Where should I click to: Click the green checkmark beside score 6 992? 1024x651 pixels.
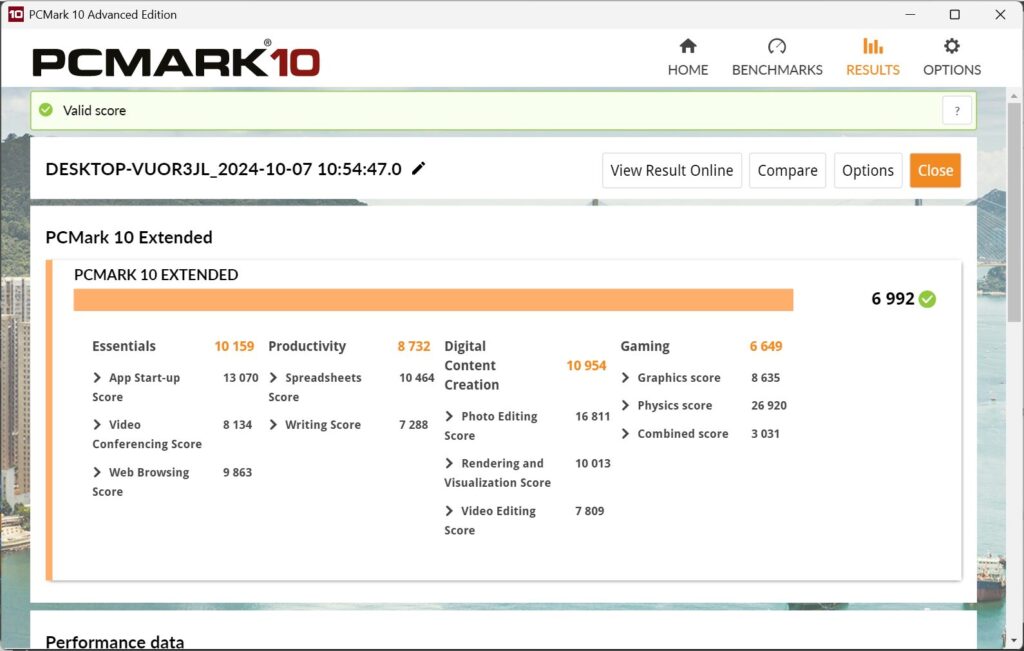click(x=928, y=299)
